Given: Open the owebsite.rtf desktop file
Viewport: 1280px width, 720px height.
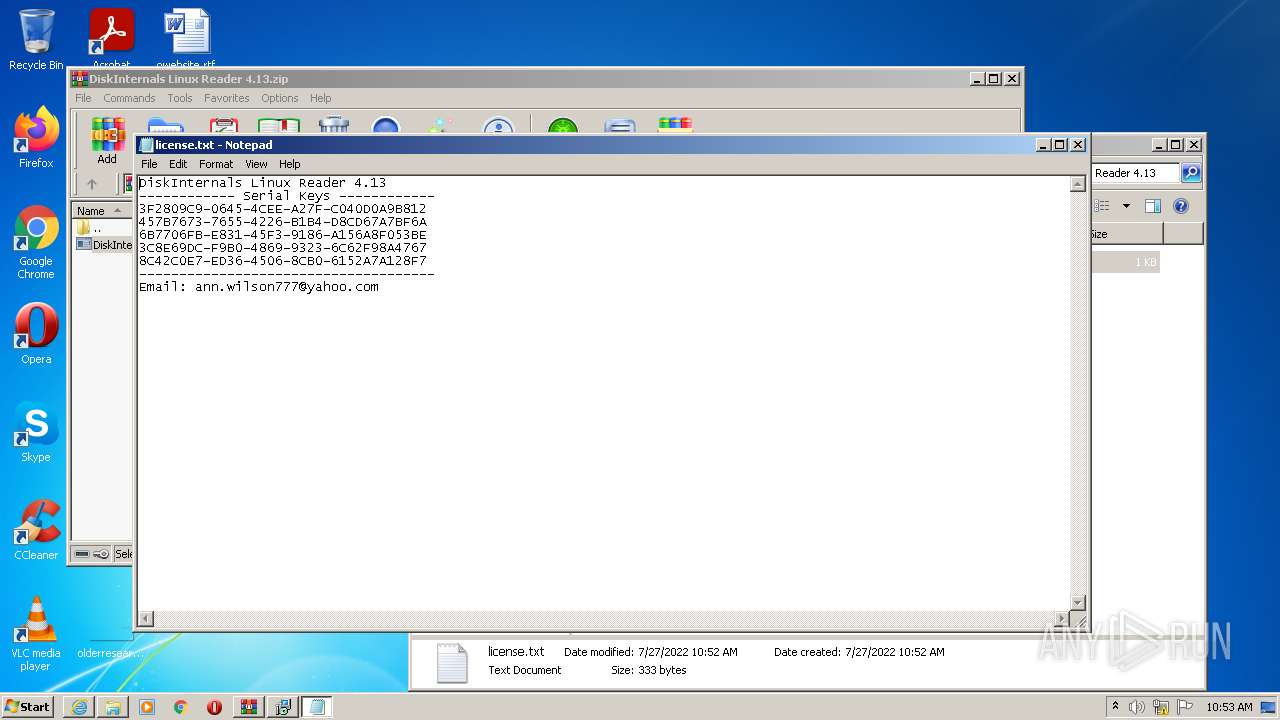Looking at the screenshot, I should pyautogui.click(x=186, y=40).
